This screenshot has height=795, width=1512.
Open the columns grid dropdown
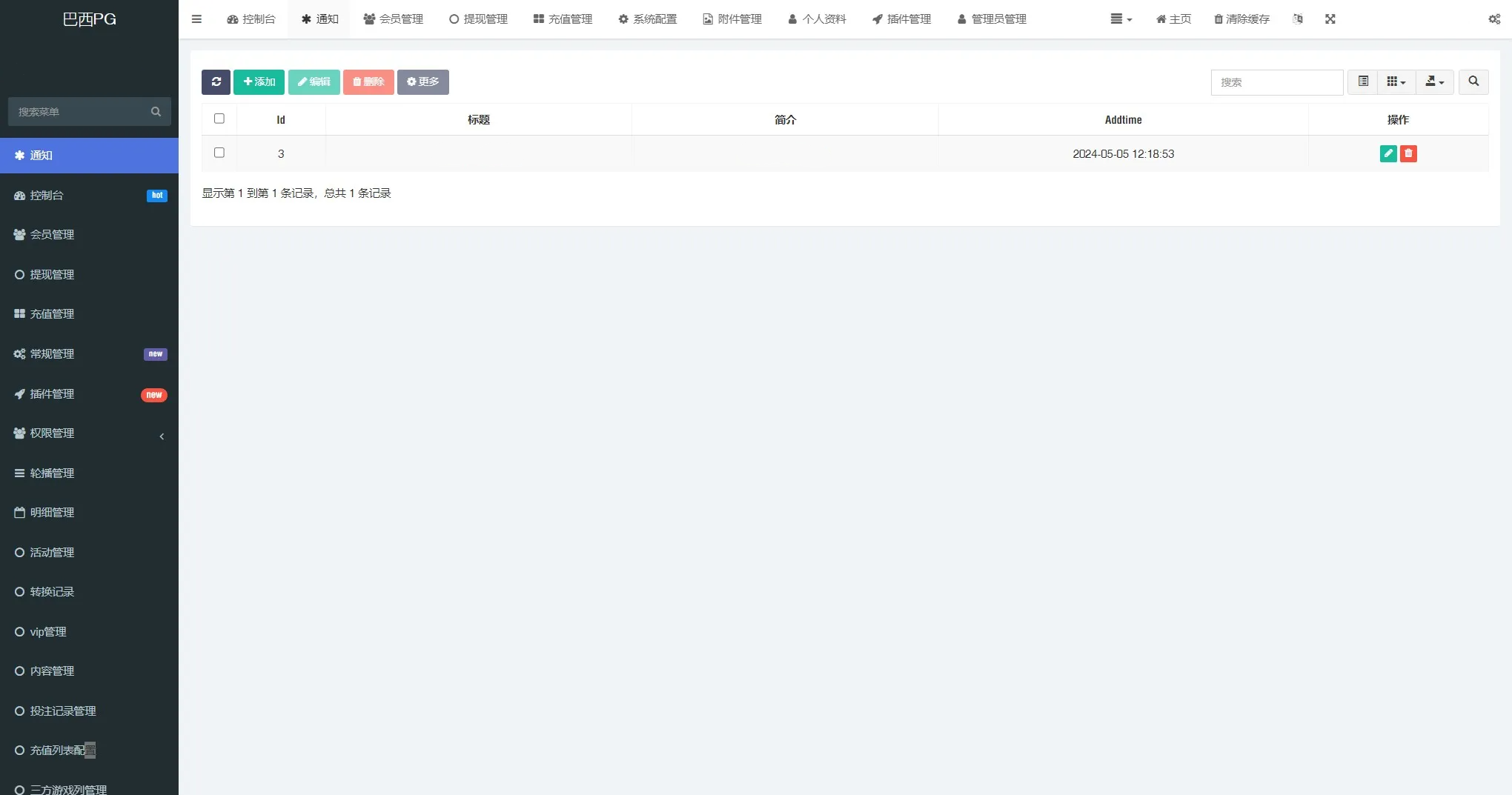point(1396,82)
